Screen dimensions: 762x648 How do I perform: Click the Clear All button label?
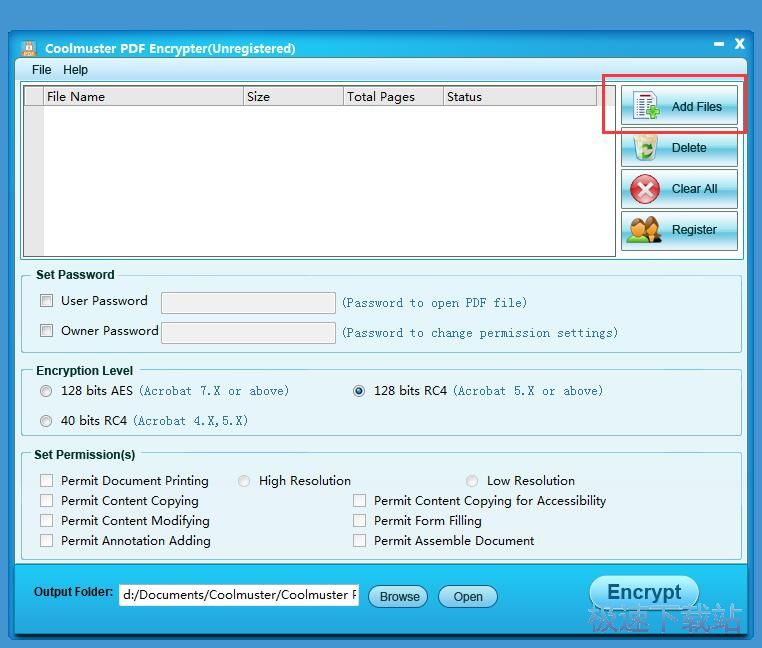[694, 189]
